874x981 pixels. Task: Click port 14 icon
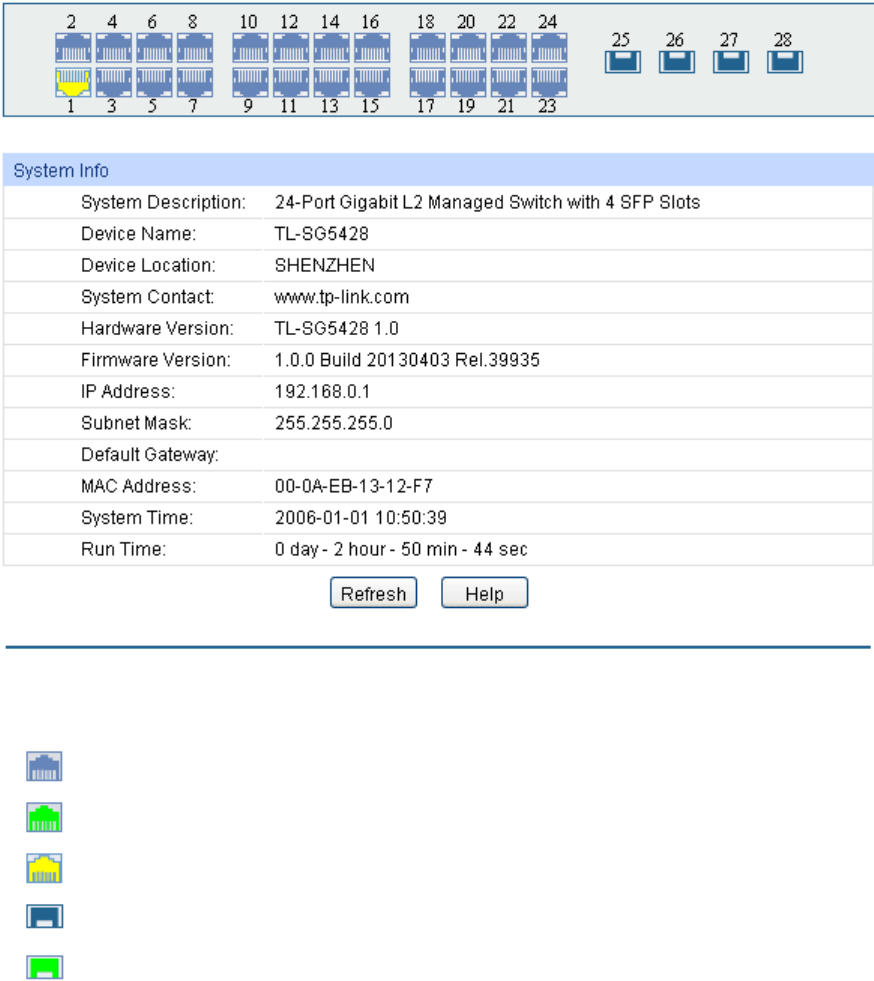tap(332, 48)
